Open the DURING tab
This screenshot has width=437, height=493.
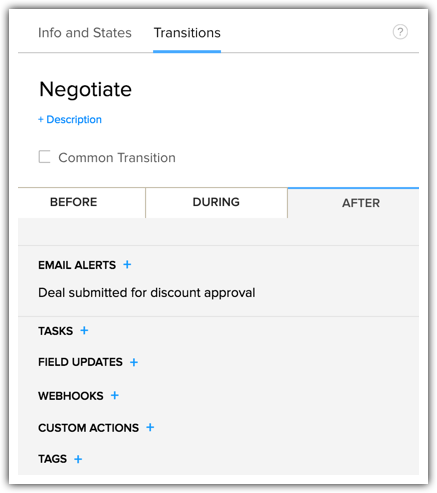click(216, 202)
